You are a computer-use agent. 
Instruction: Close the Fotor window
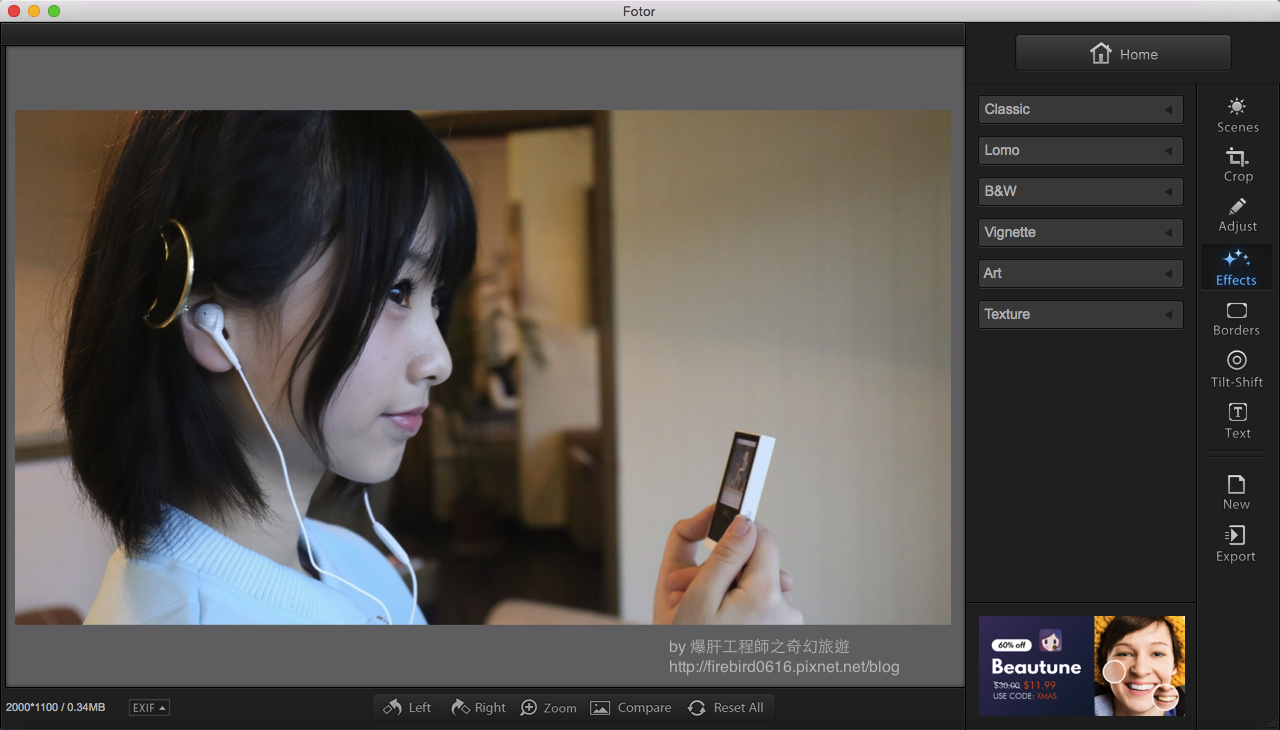coord(14,11)
